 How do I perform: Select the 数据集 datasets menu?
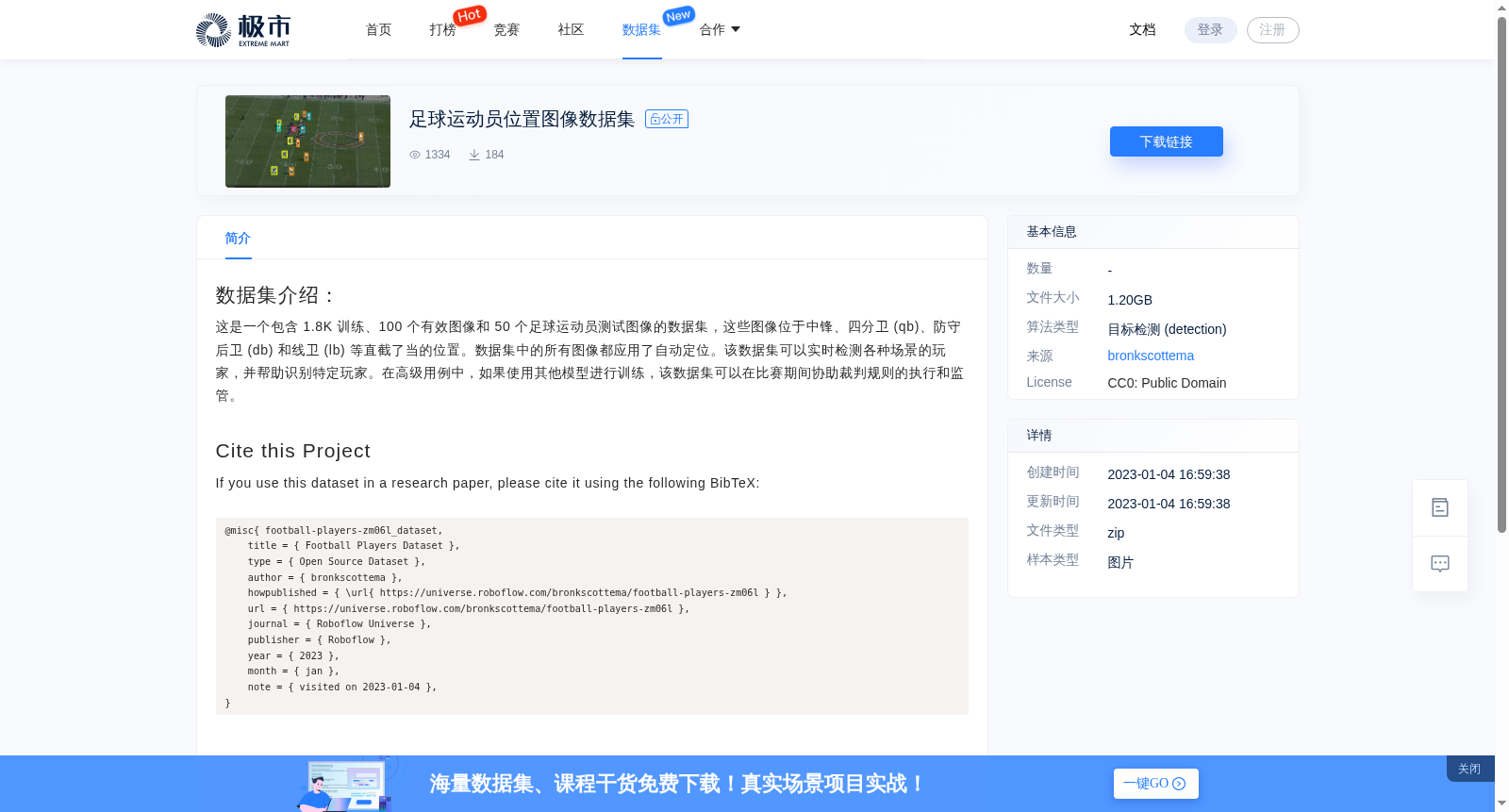coord(641,30)
